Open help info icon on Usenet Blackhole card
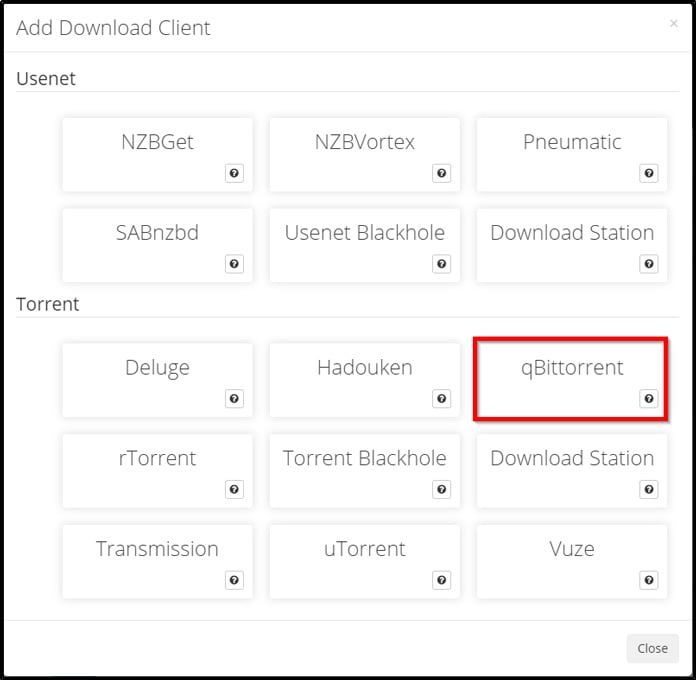 coord(441,264)
